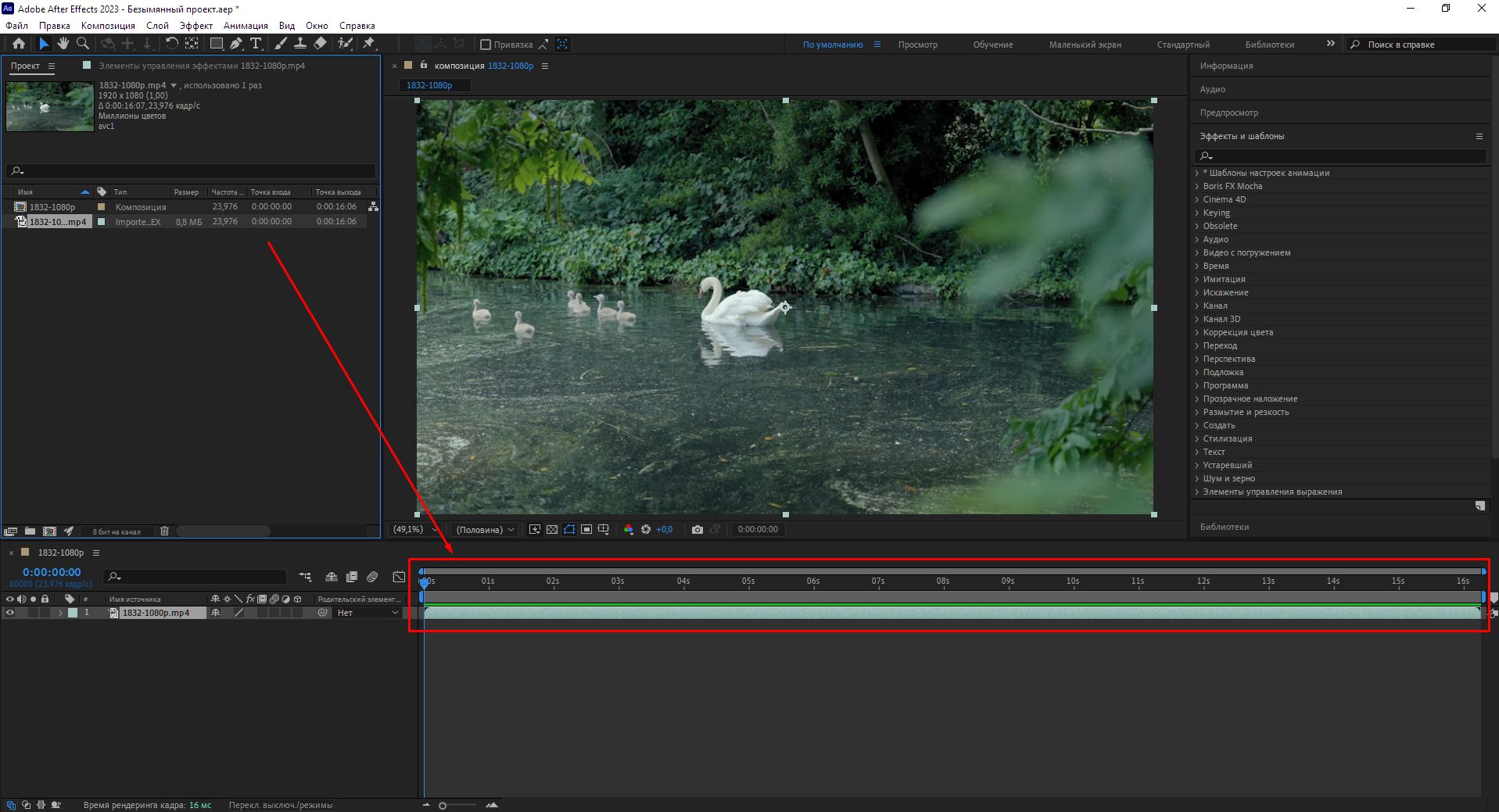The image size is (1499, 812).
Task: Open the parent Нет dropdown for layer 1
Action: [368, 613]
